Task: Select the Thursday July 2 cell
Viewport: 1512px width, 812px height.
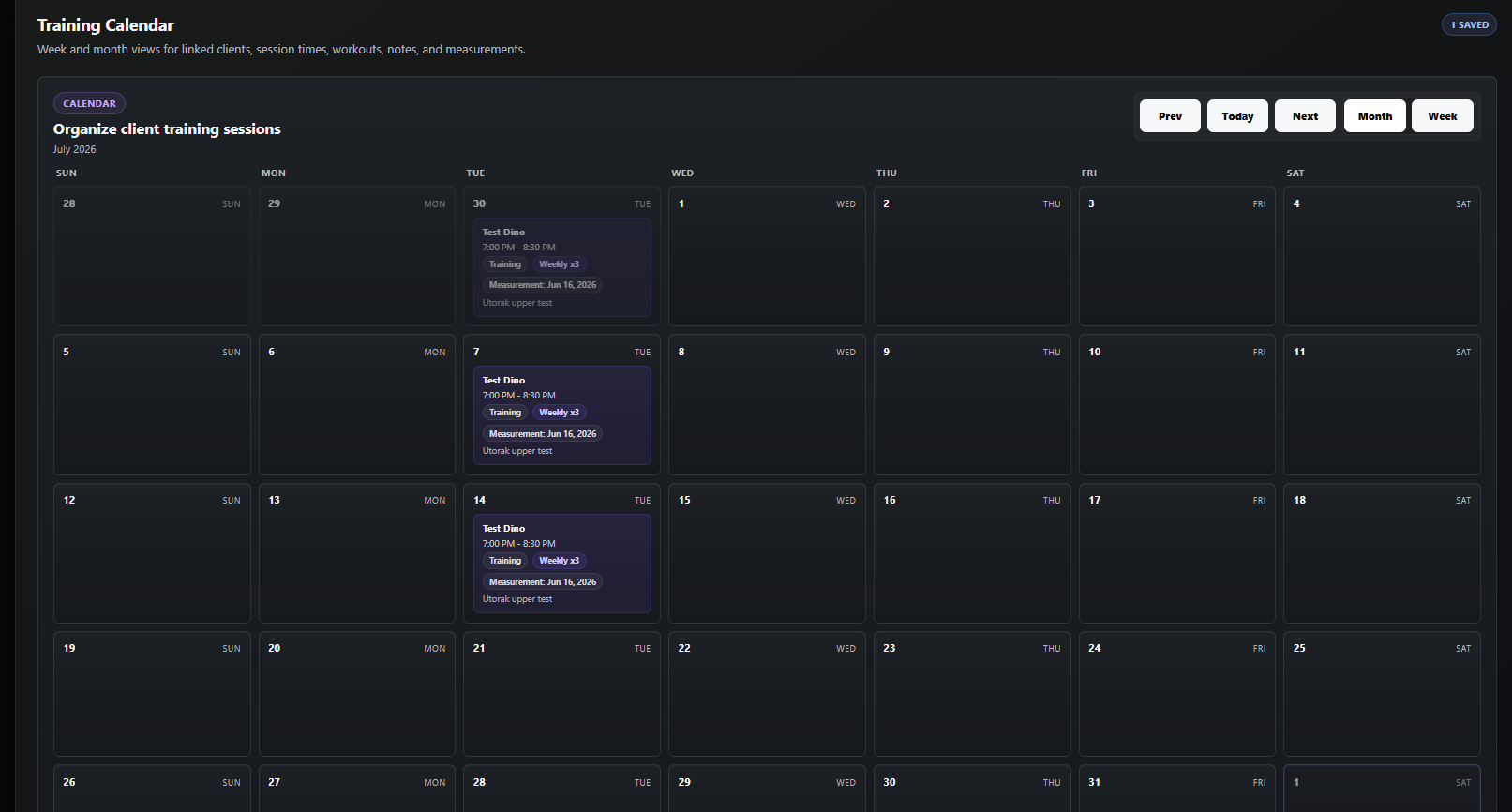Action: (x=972, y=256)
